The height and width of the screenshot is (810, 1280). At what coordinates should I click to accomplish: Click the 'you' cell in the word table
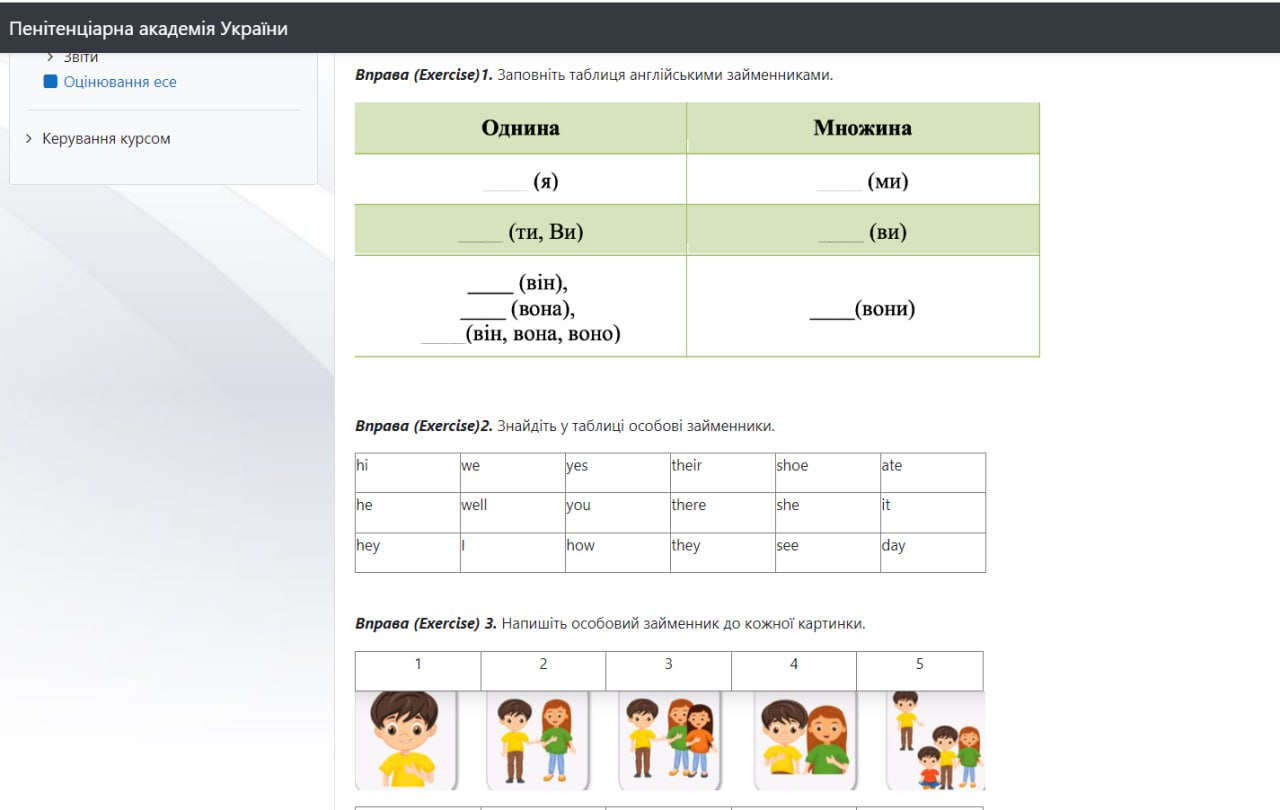(x=617, y=506)
